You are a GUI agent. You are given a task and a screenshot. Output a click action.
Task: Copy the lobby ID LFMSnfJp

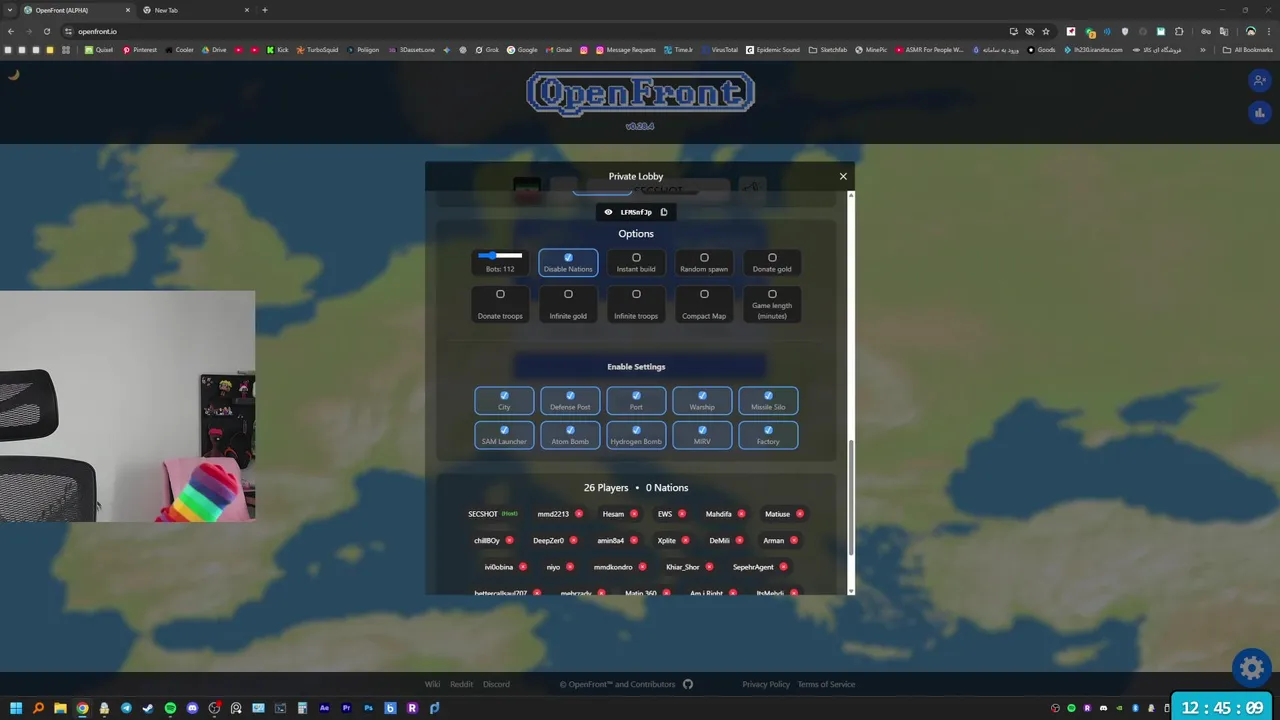(x=664, y=212)
